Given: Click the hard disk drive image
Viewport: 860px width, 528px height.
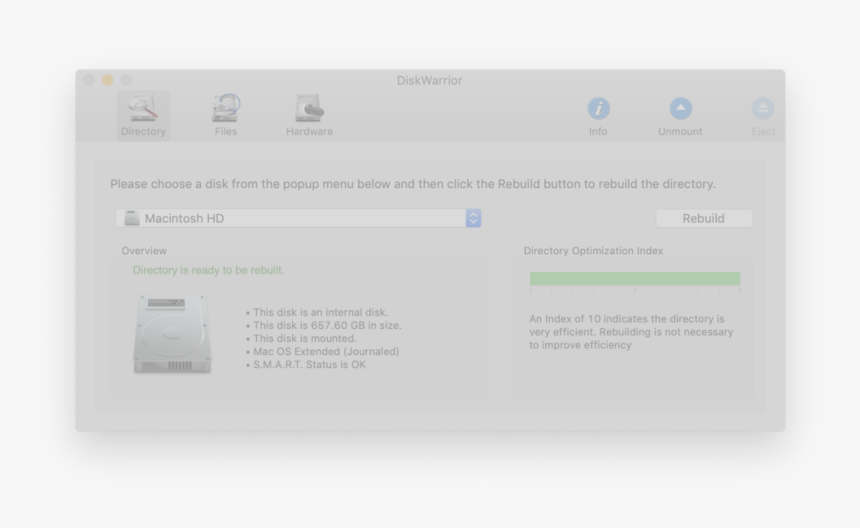Looking at the screenshot, I should pos(172,334).
